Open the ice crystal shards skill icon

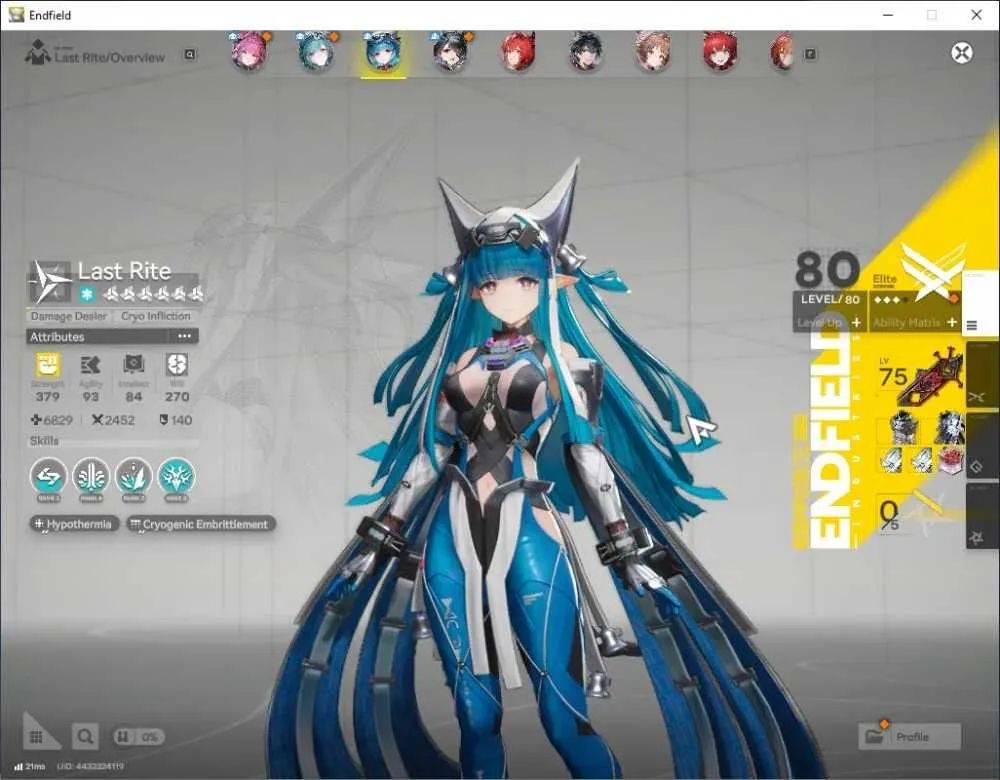[x=134, y=477]
